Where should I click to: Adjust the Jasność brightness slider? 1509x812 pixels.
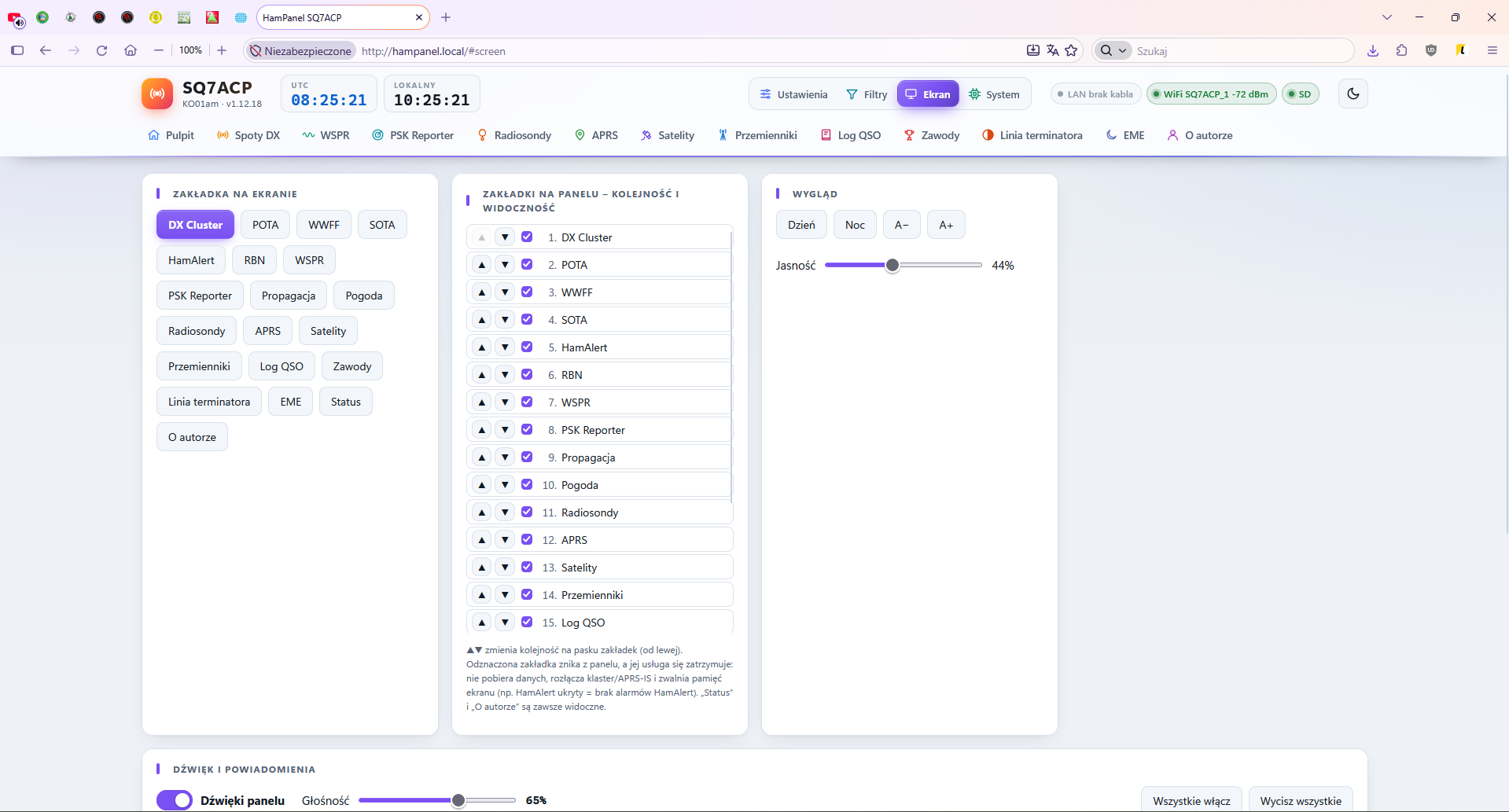[904, 265]
